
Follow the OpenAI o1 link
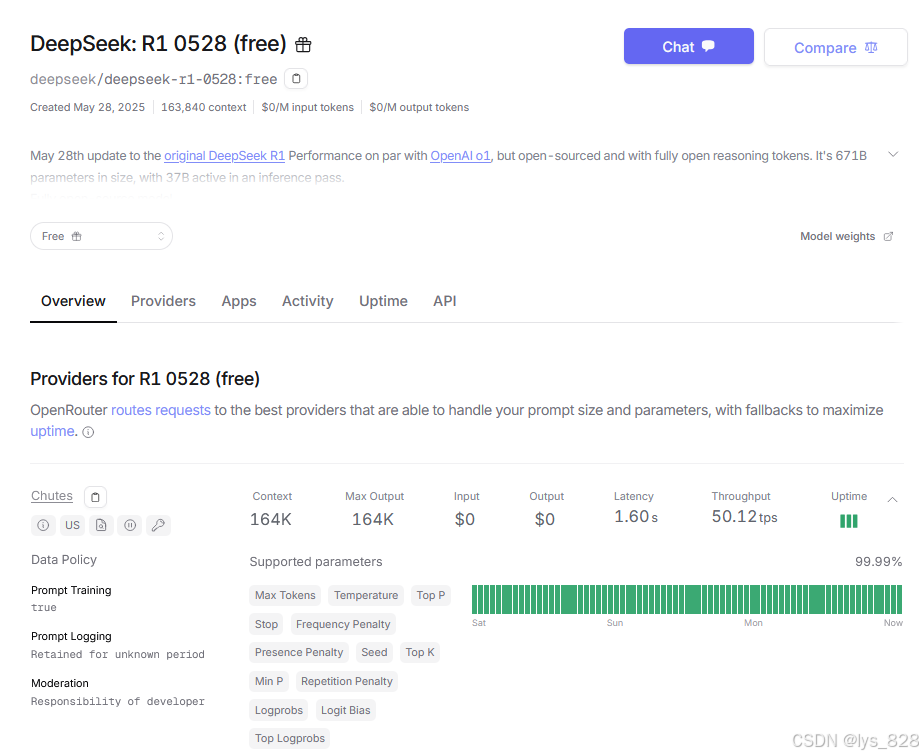click(460, 155)
